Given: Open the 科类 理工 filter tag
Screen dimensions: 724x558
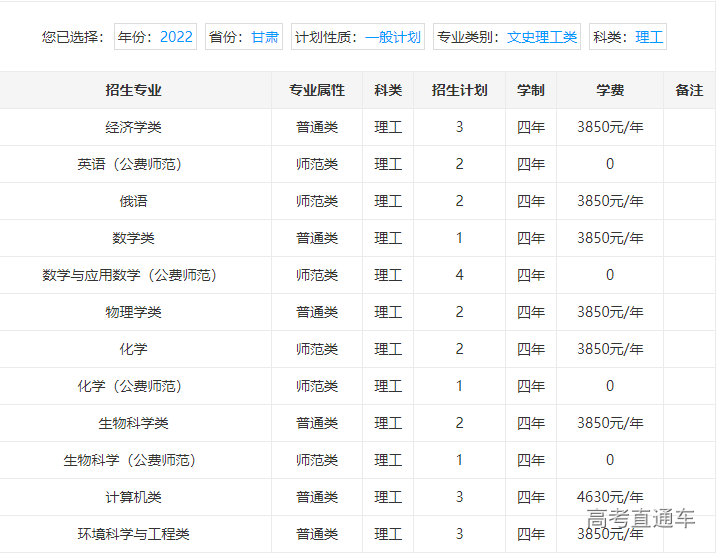Looking at the screenshot, I should click(x=627, y=37).
